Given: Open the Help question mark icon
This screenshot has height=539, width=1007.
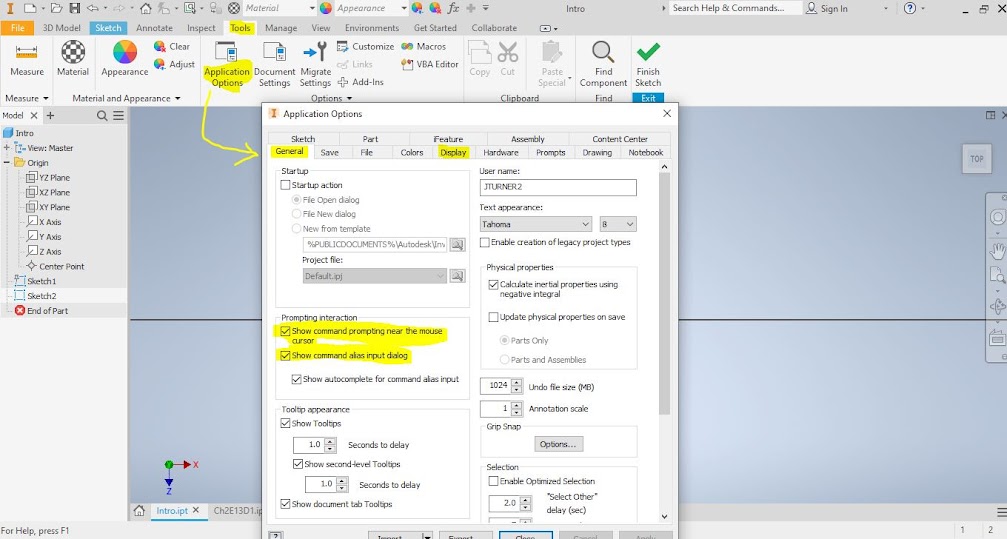Looking at the screenshot, I should [909, 8].
